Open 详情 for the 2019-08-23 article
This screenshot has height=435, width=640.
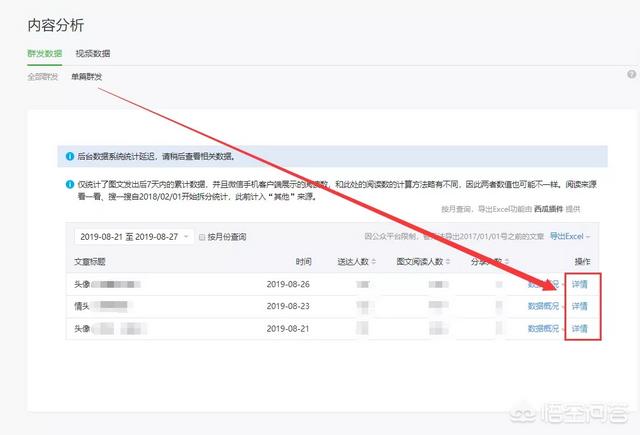[x=579, y=306]
